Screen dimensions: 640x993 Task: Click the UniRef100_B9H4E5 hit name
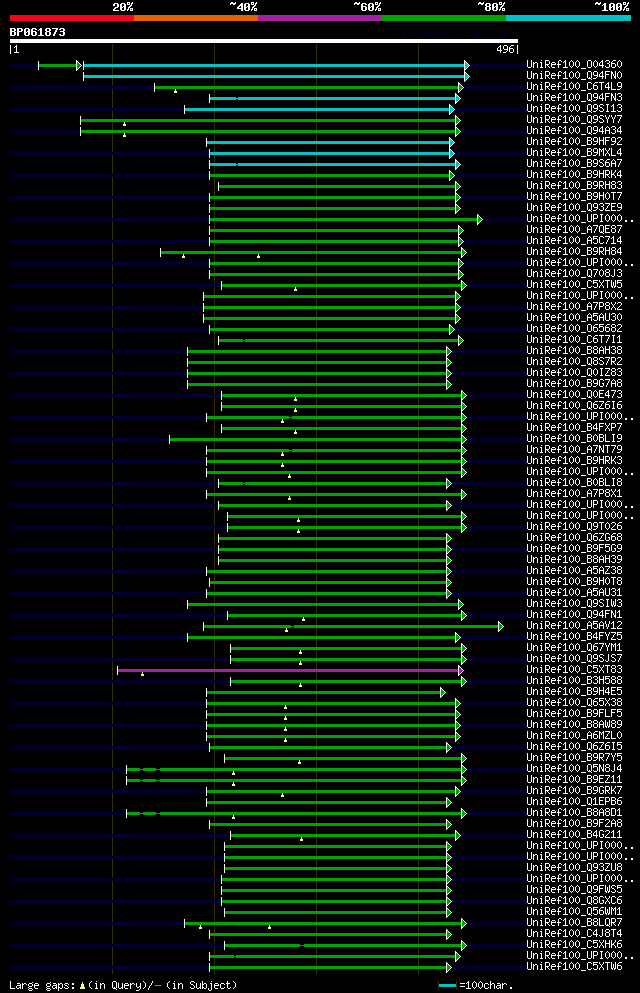pos(574,692)
